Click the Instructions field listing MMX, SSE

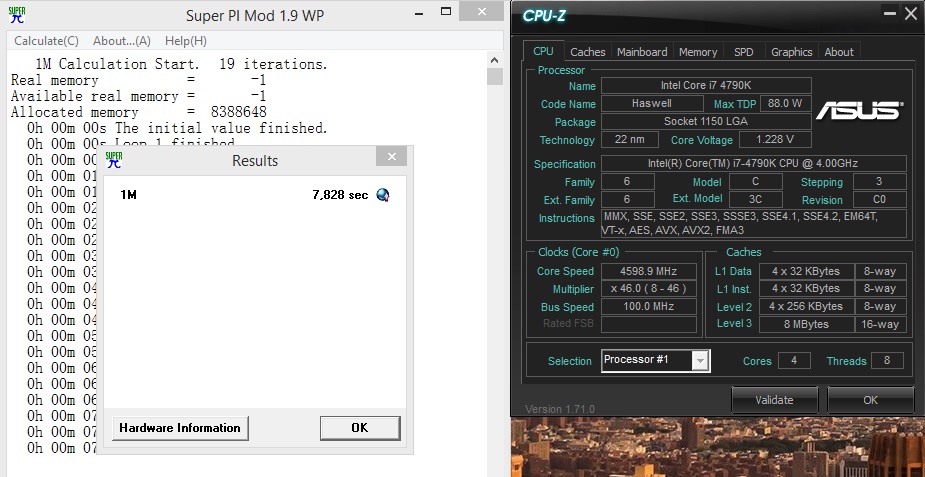753,223
